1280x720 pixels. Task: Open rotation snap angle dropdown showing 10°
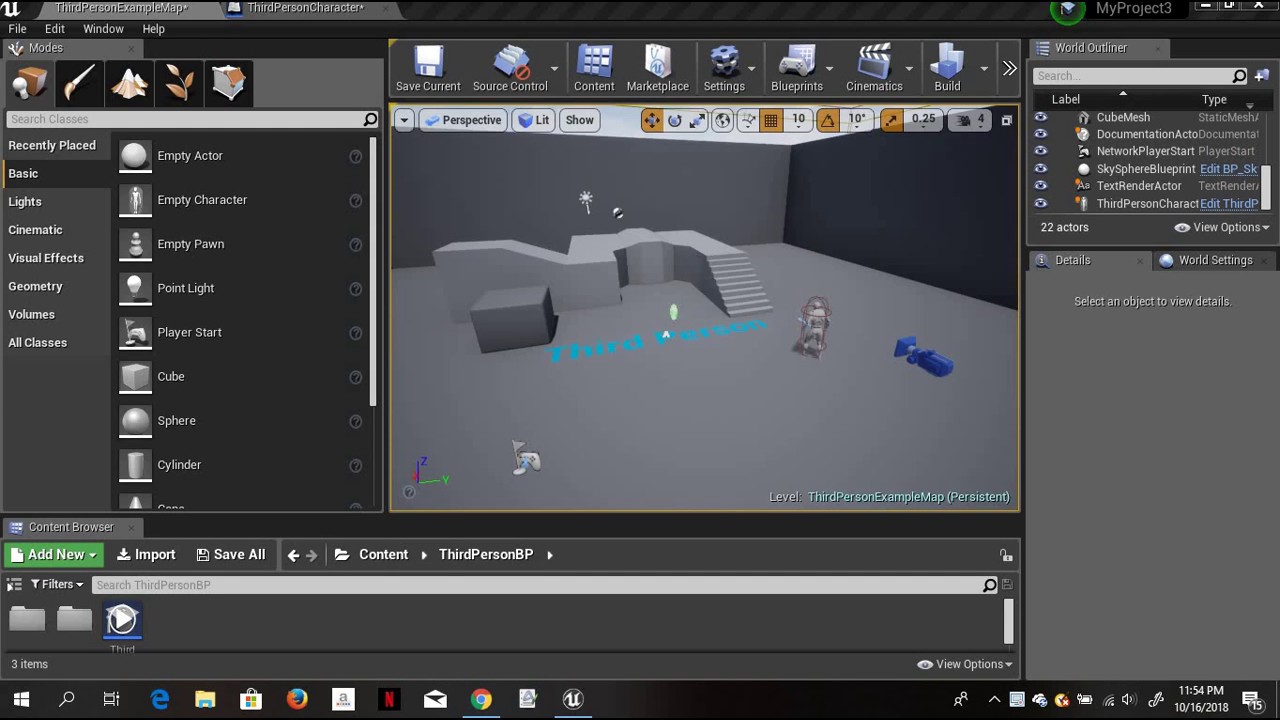point(857,120)
